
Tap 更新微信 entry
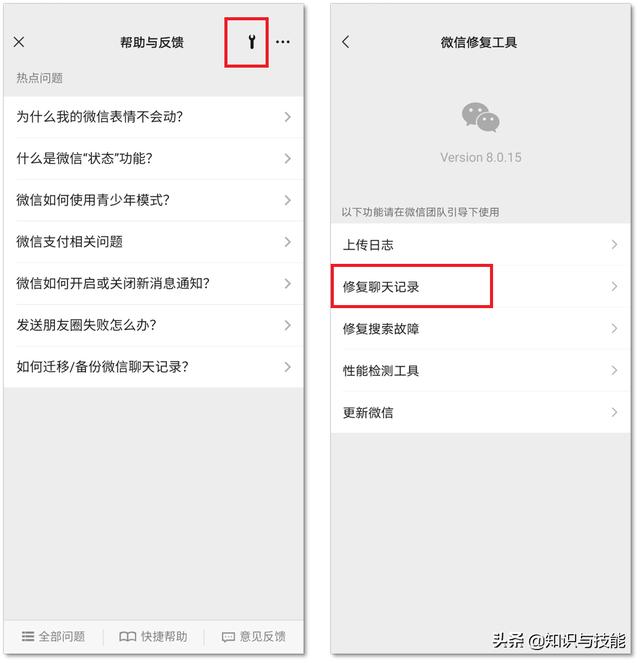click(x=481, y=412)
